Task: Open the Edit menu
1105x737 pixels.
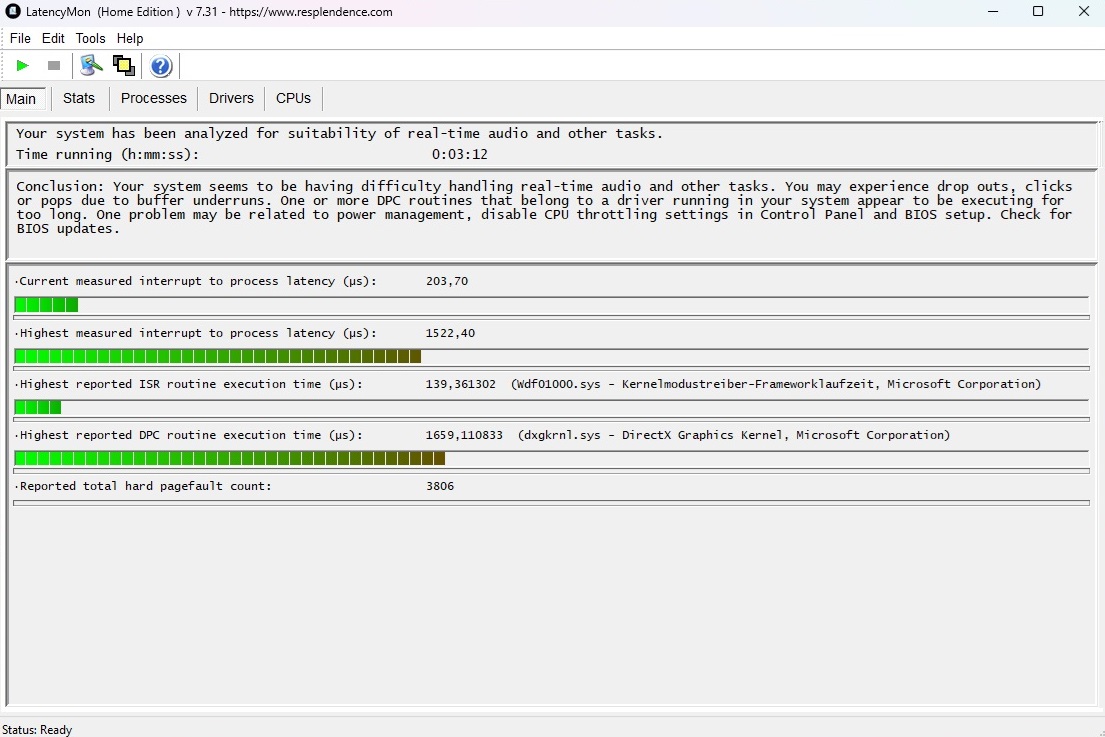Action: [53, 38]
